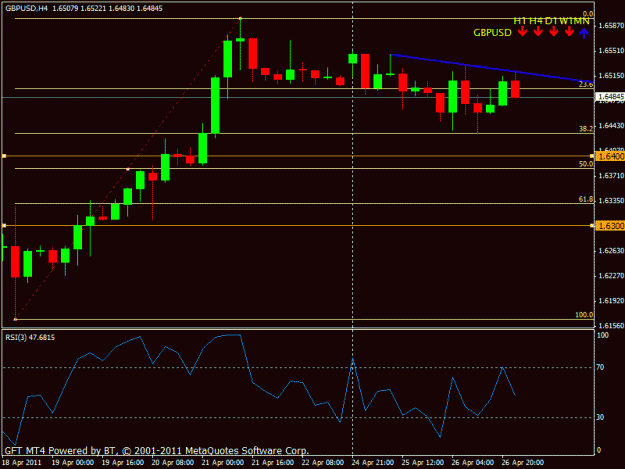The height and width of the screenshot is (469, 625).
Task: Click the H4 timeframe label
Action: click(536, 21)
